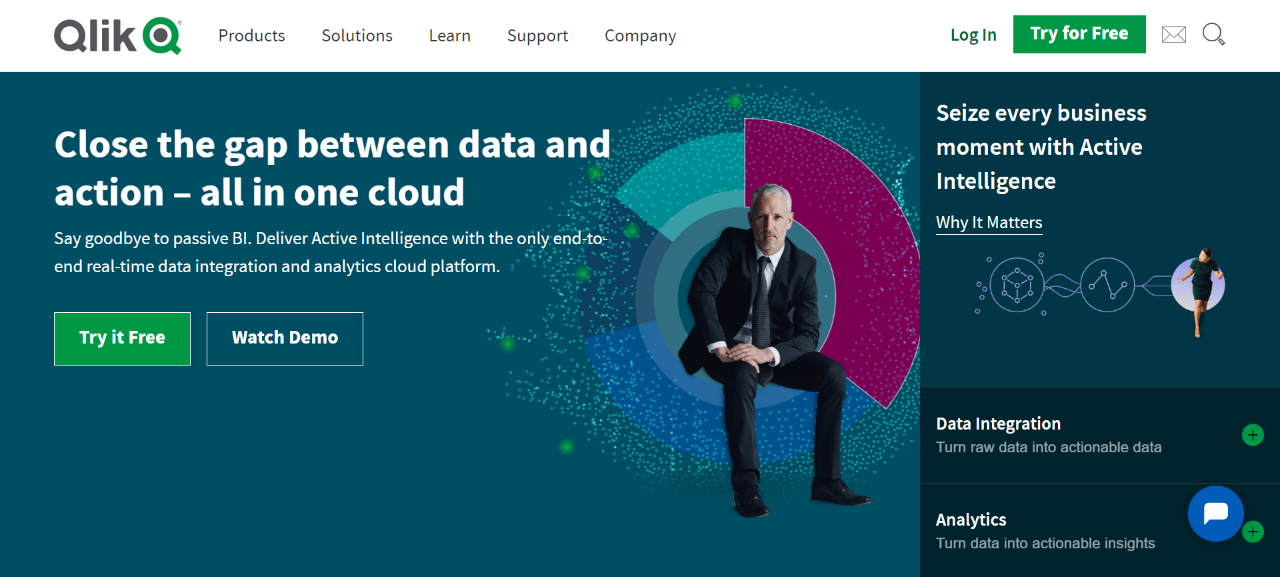Open the Products menu
The height and width of the screenshot is (577, 1280).
[251, 36]
